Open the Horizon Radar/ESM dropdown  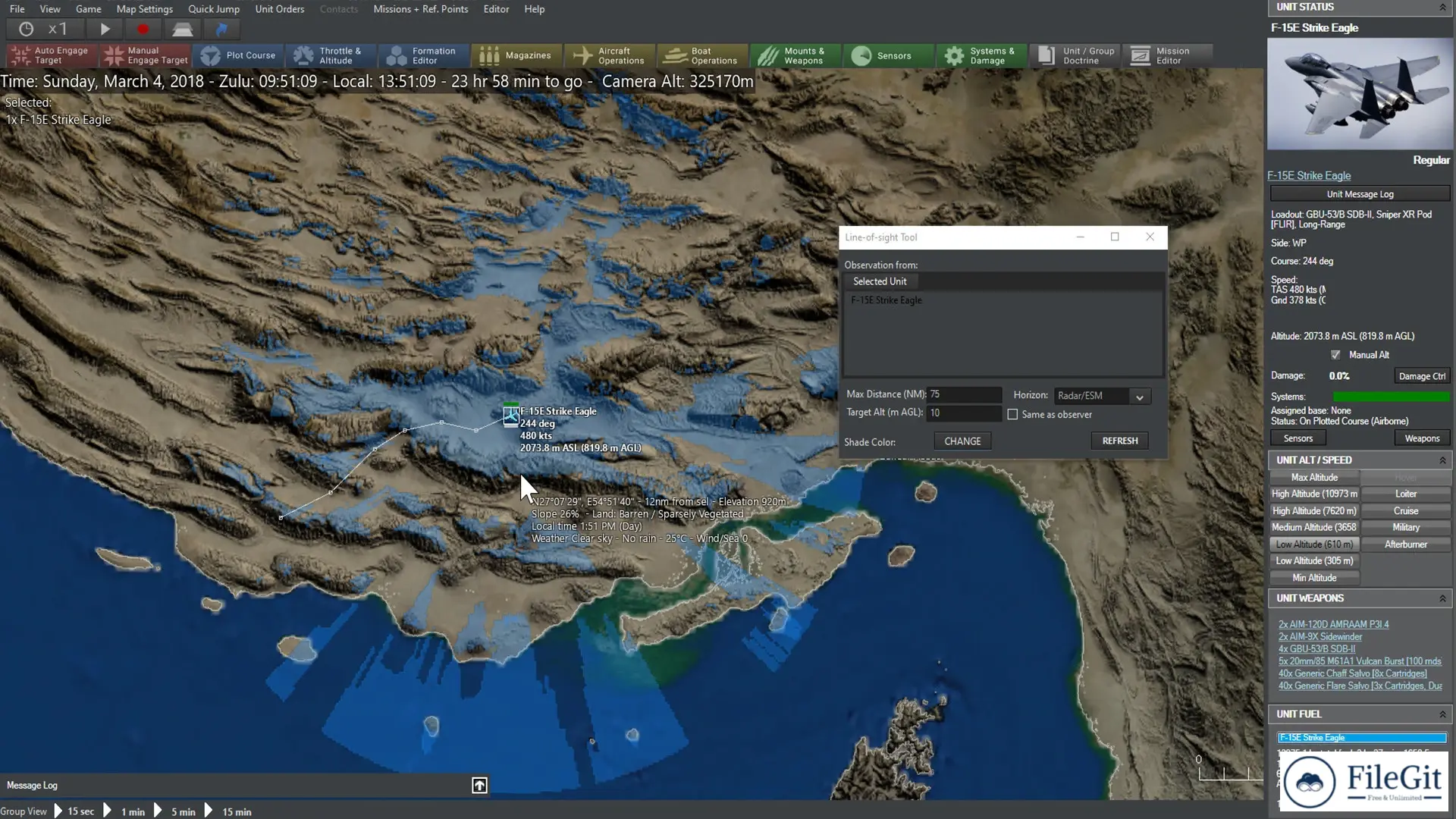(x=1103, y=396)
